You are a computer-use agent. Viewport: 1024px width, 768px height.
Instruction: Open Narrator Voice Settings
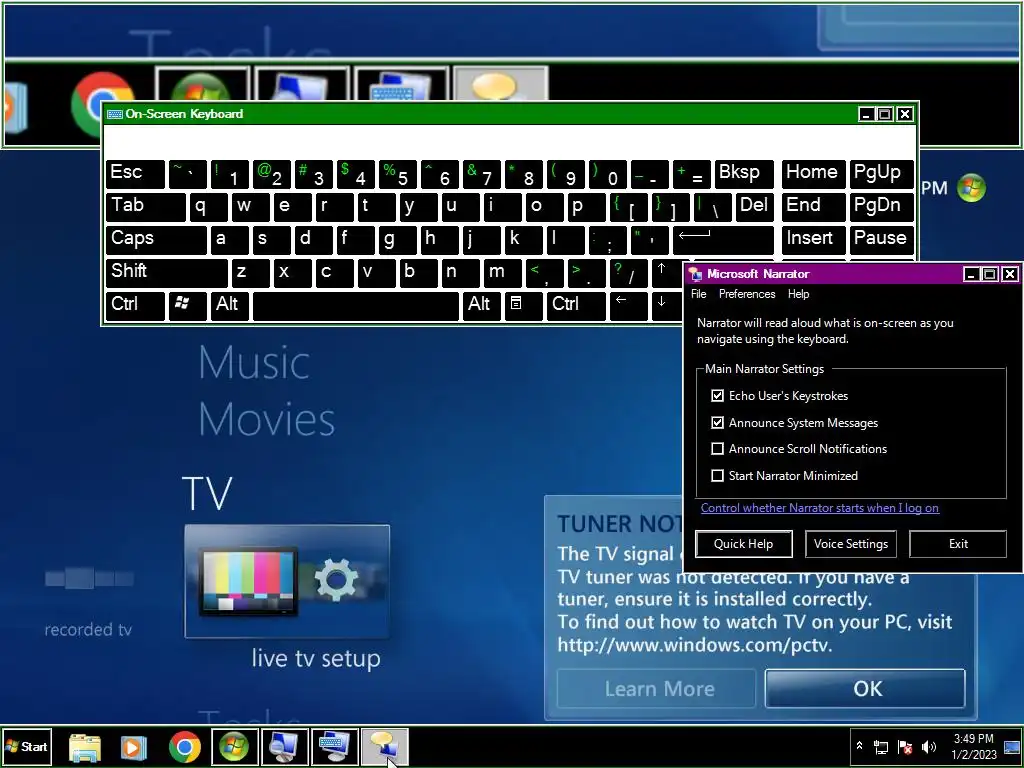[851, 544]
